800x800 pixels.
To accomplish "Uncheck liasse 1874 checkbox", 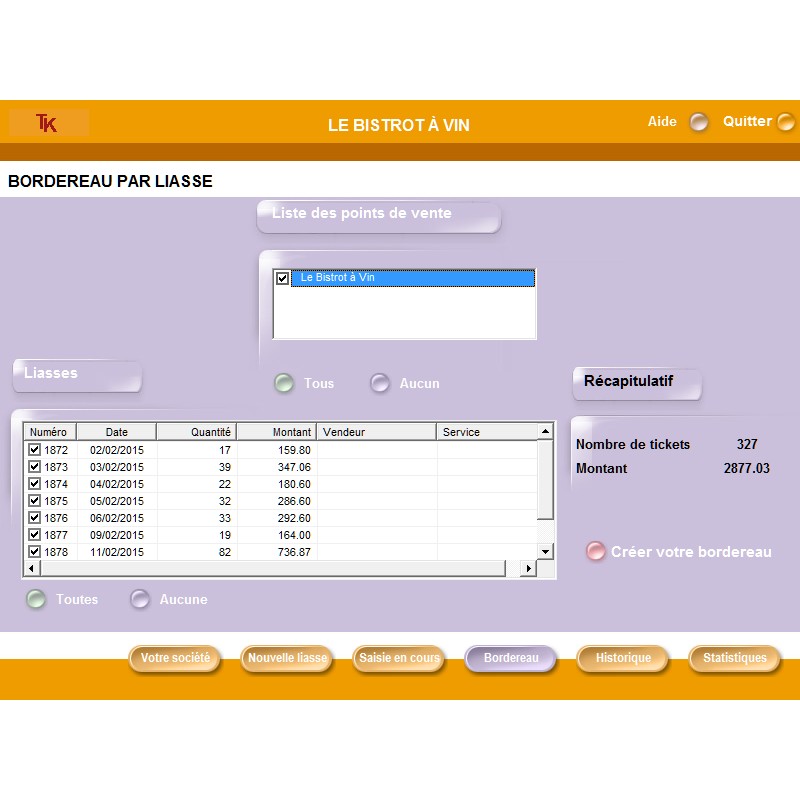I will point(34,483).
